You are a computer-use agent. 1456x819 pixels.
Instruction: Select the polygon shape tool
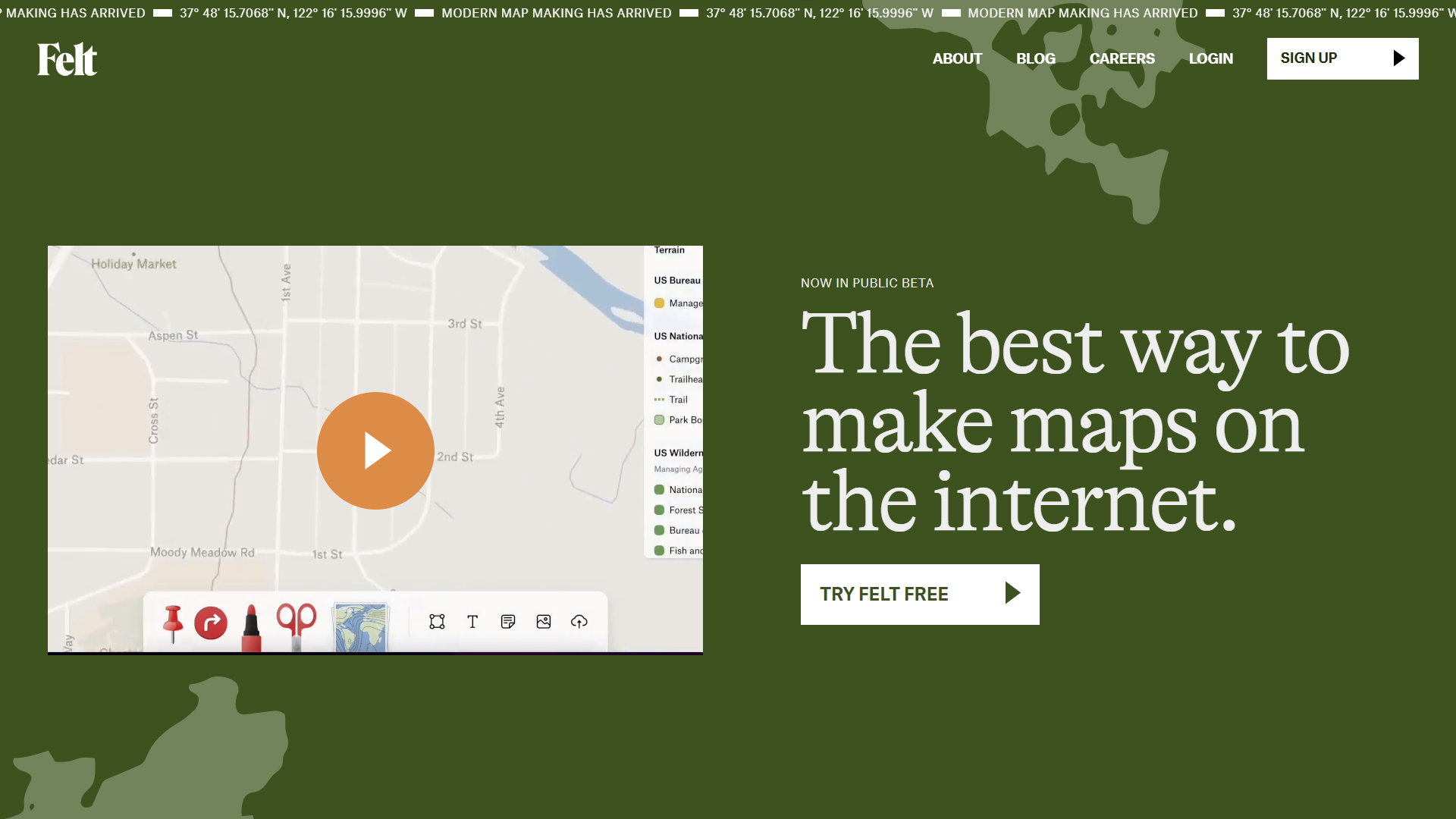click(x=437, y=622)
